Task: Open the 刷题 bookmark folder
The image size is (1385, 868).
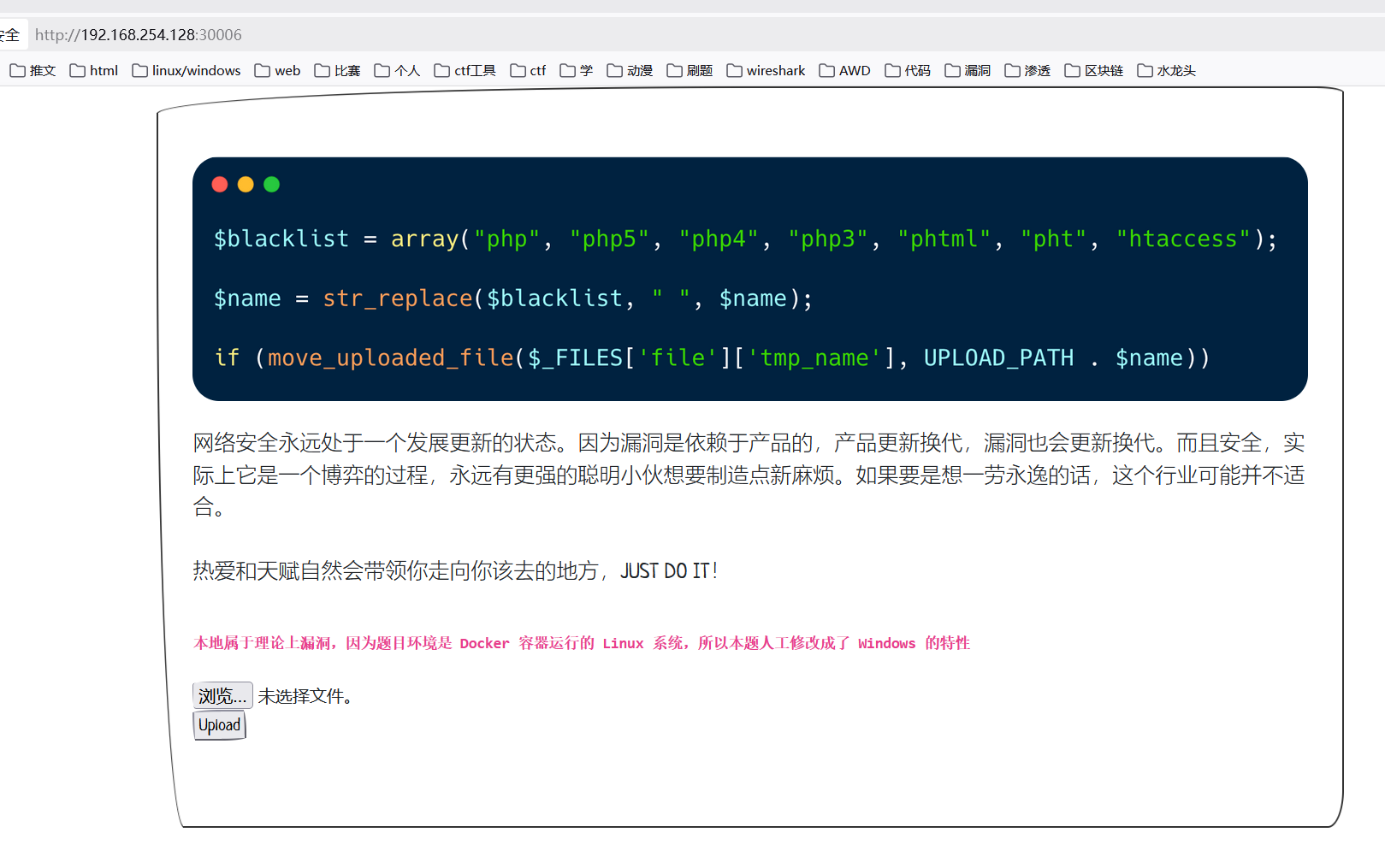Action: pyautogui.click(x=690, y=70)
